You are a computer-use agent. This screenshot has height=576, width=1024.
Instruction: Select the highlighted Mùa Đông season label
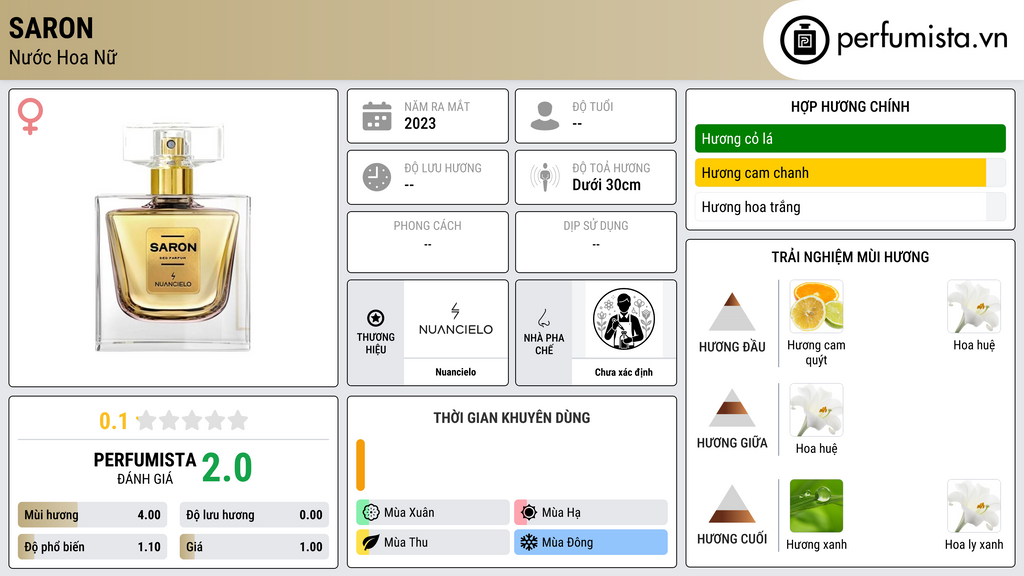click(591, 542)
